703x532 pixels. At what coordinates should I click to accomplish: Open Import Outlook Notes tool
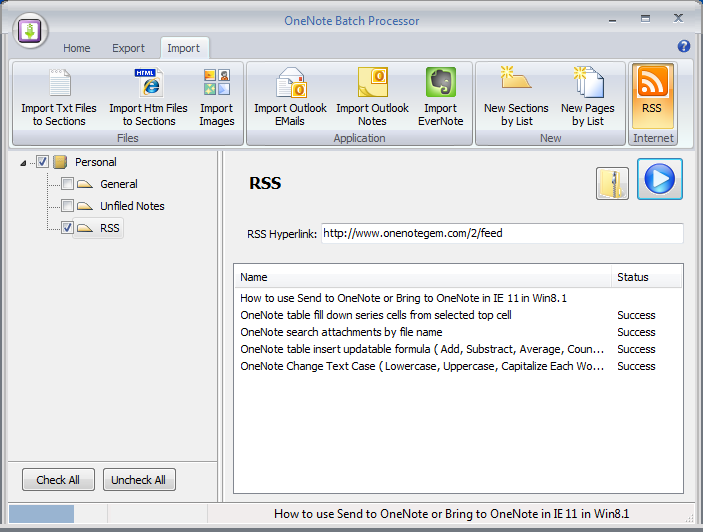click(372, 97)
